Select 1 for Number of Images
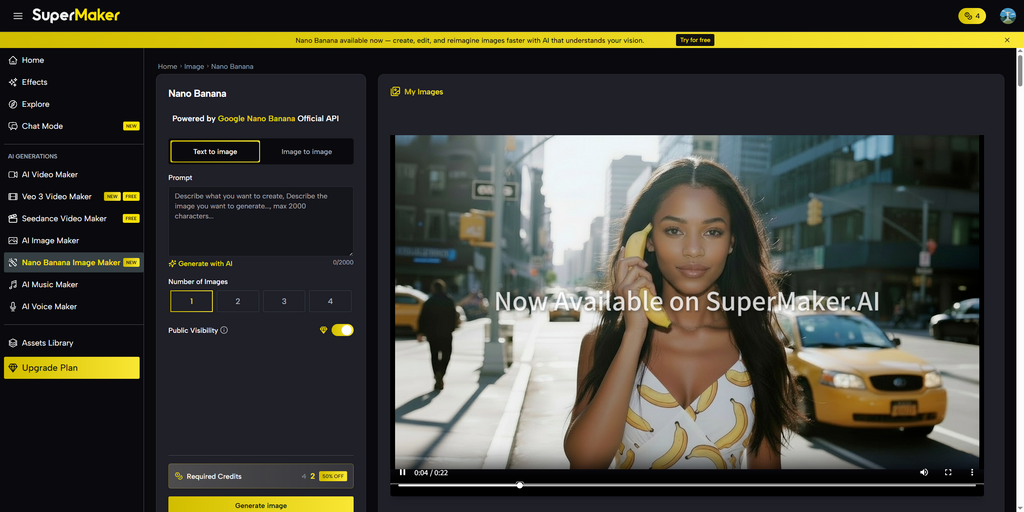The image size is (1024, 512). tap(191, 301)
